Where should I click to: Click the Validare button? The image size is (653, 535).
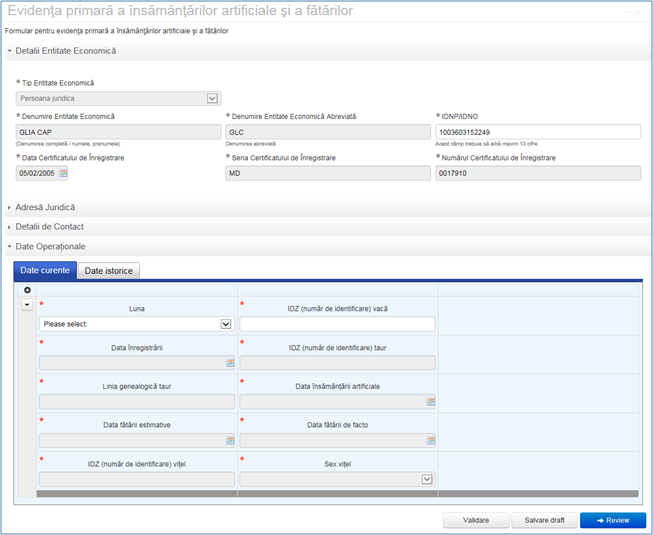pyautogui.click(x=475, y=520)
